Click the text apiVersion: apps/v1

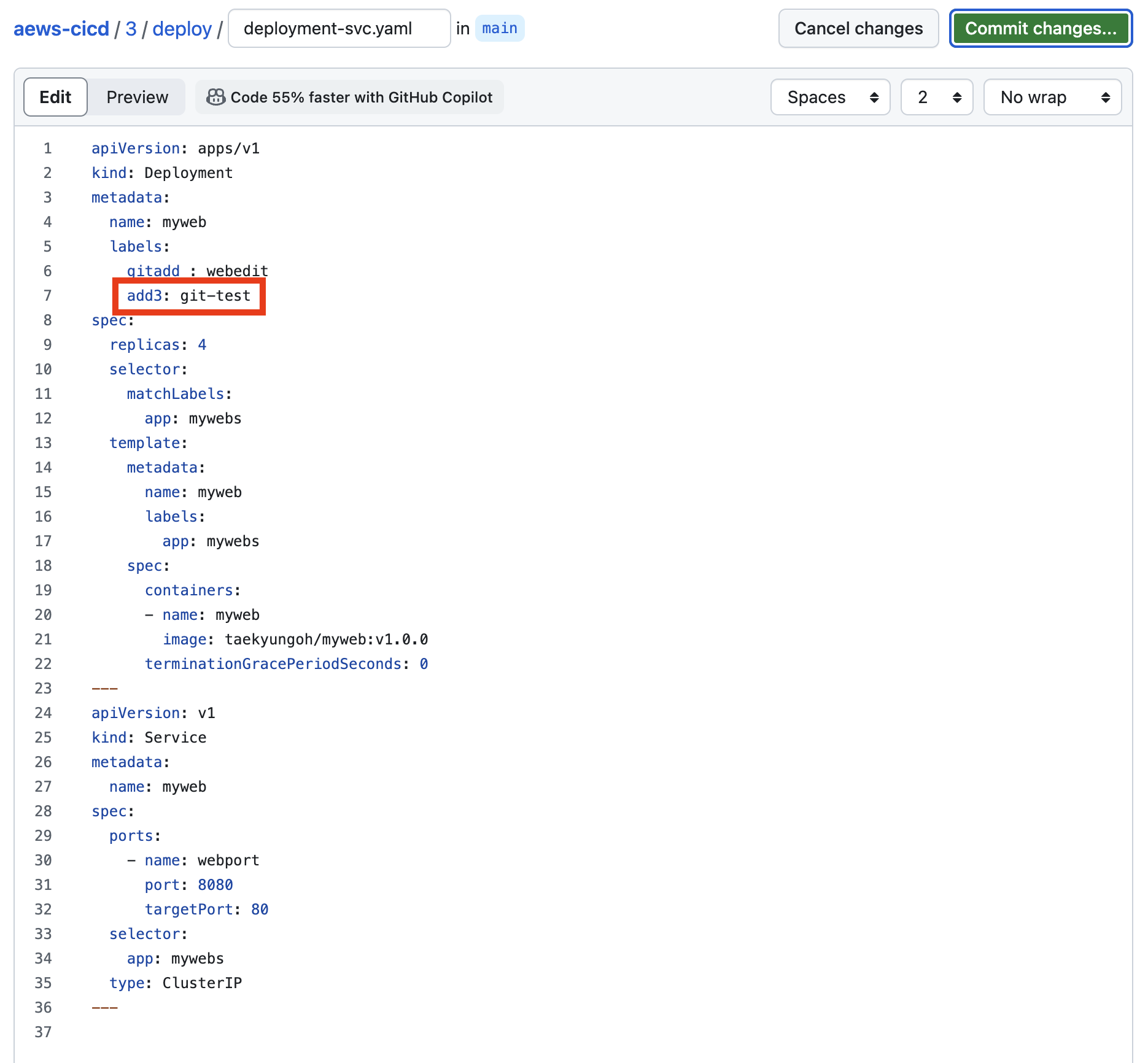point(176,149)
